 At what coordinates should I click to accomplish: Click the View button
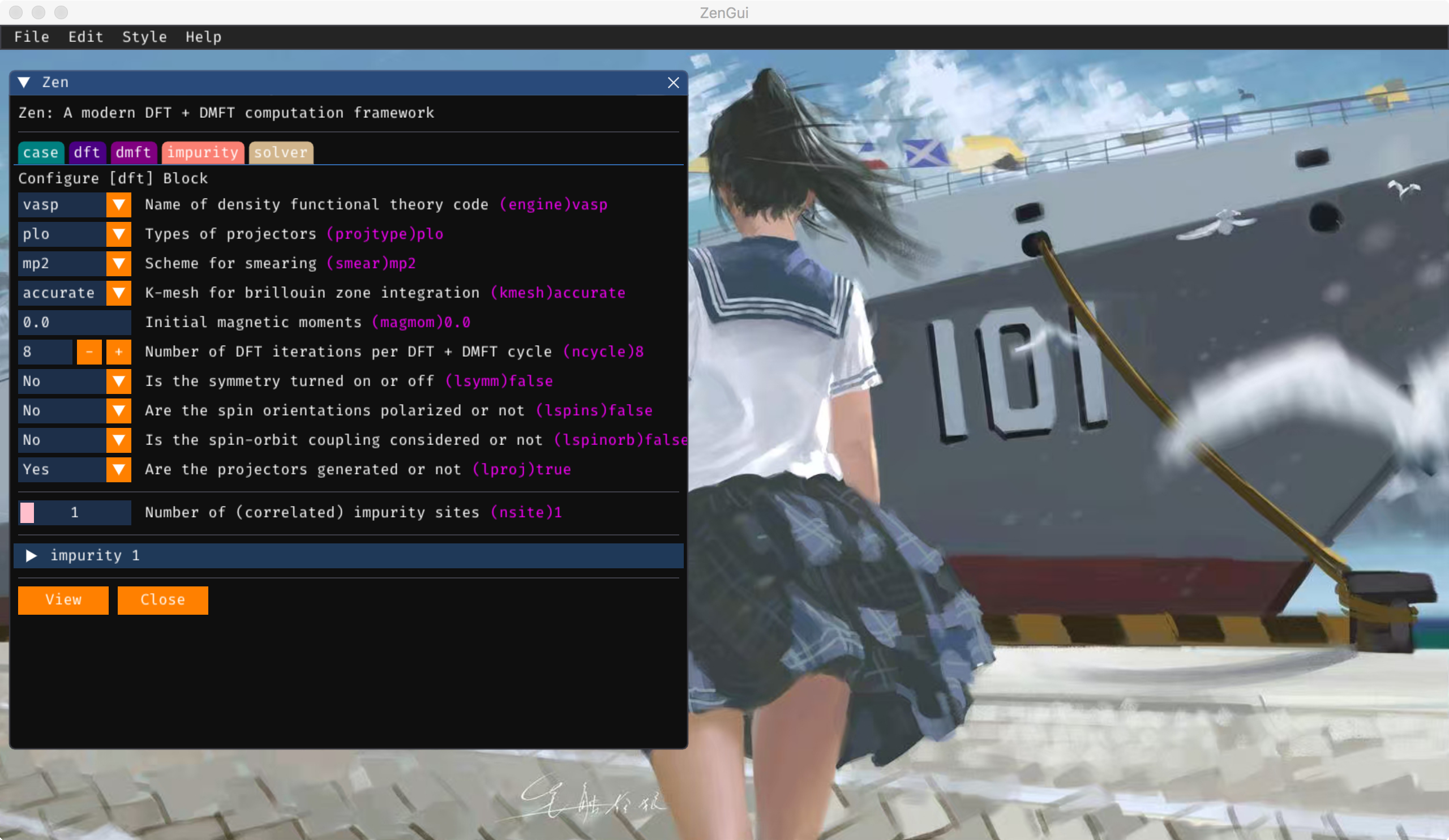(63, 600)
